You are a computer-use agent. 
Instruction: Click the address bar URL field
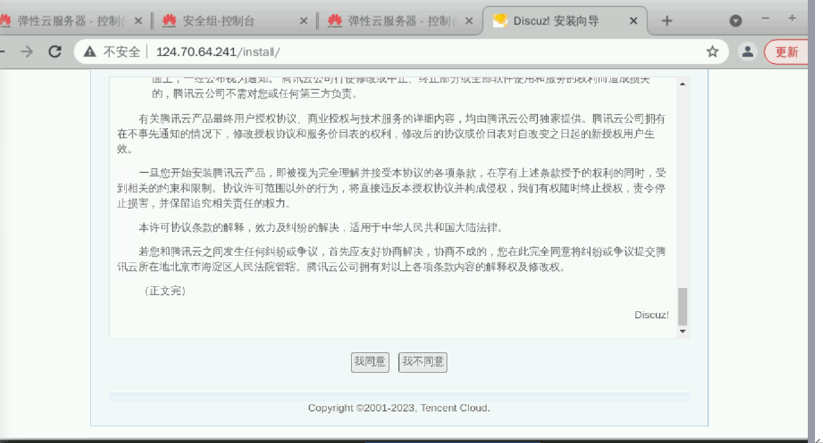coord(400,52)
